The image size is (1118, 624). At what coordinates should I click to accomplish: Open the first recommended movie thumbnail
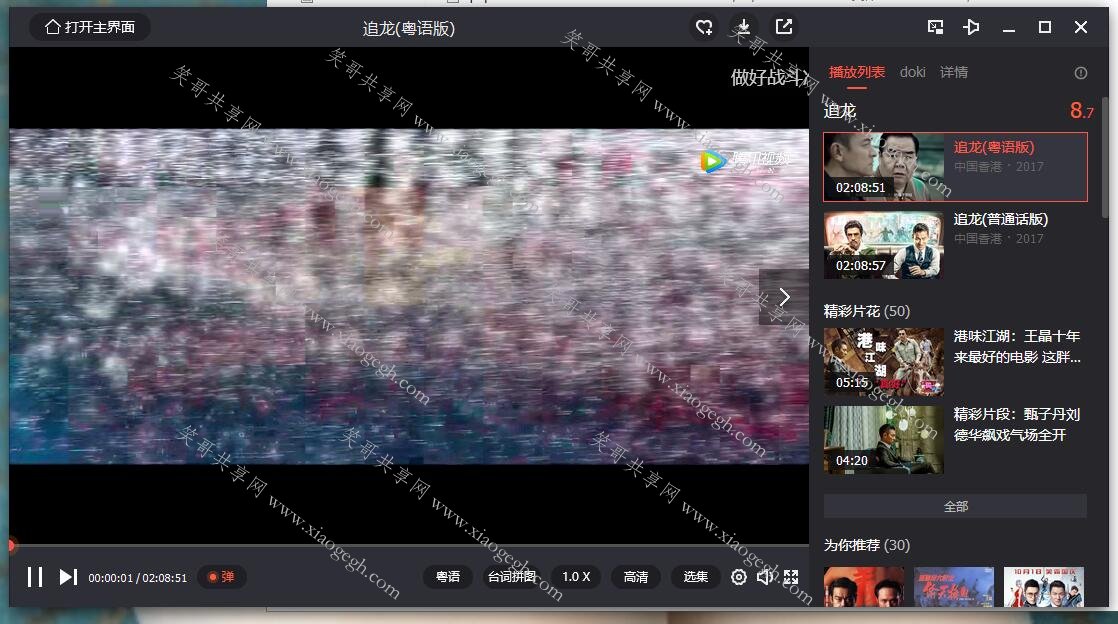coord(864,587)
